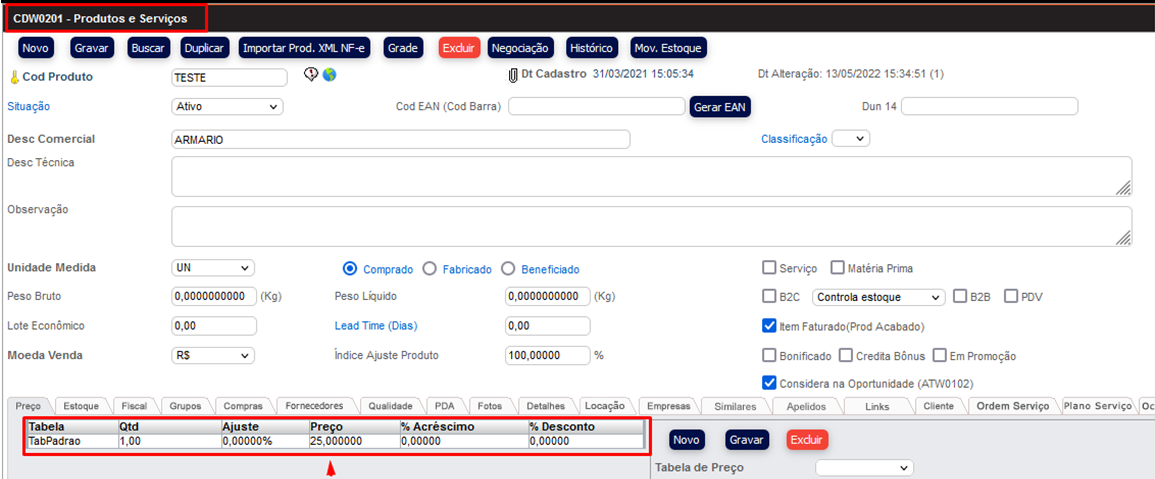Select the Fabricado radio option

coord(430,269)
